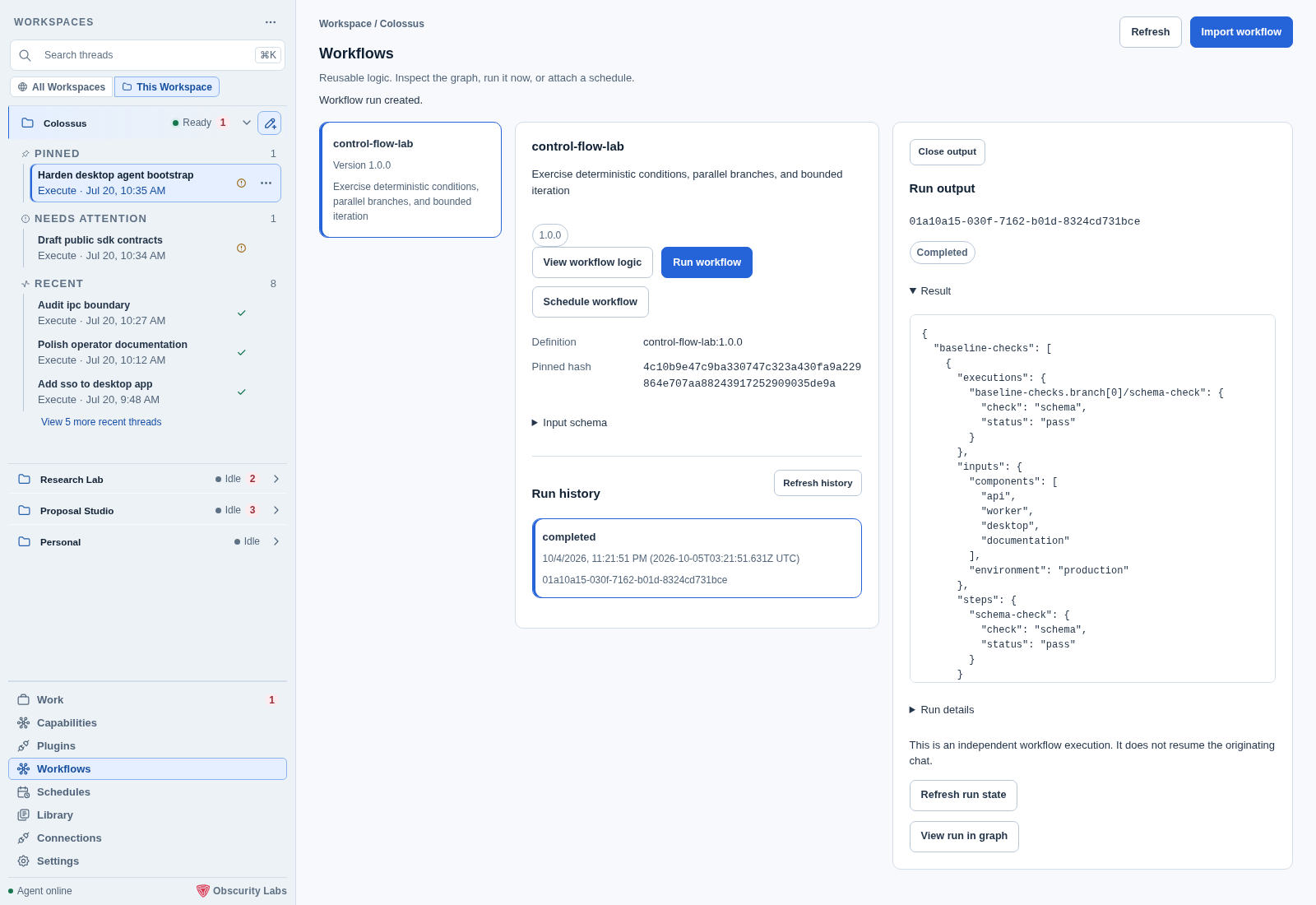Click the Capabilities icon

click(24, 723)
